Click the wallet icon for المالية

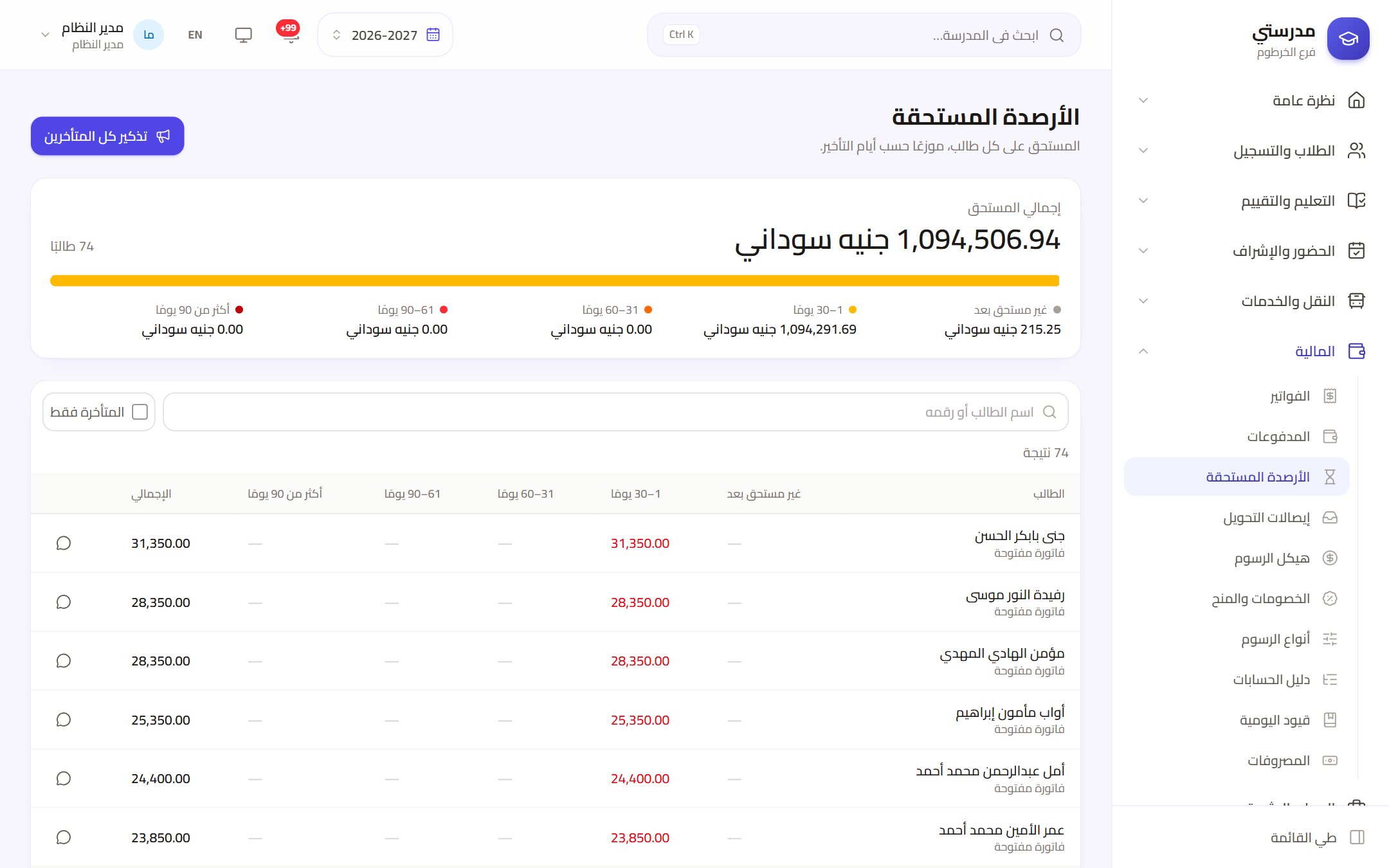(x=1356, y=351)
